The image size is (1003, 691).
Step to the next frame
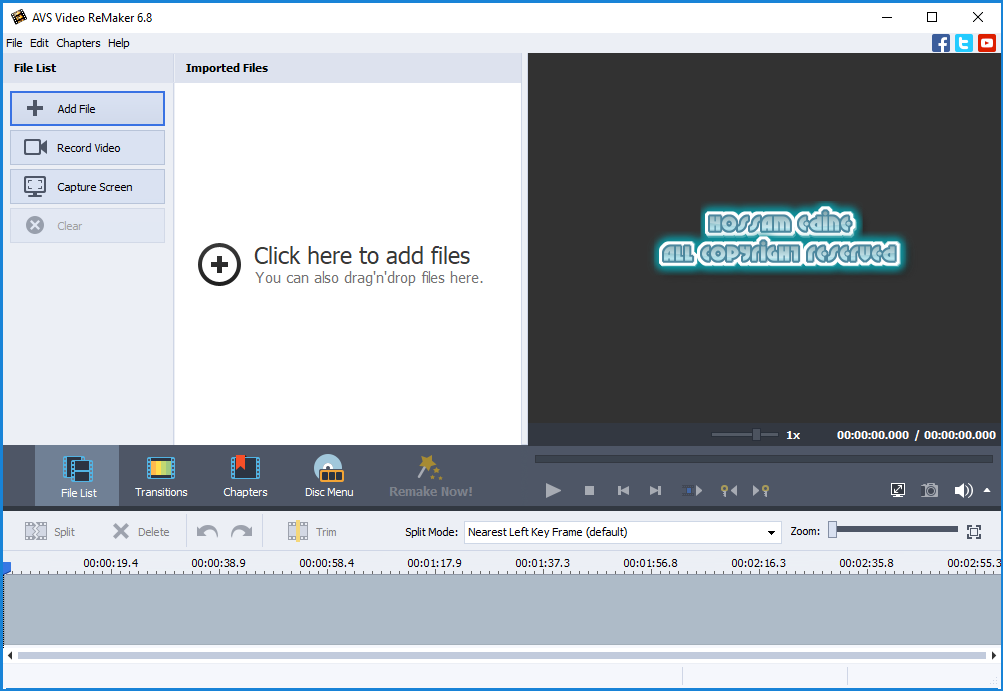coord(655,491)
